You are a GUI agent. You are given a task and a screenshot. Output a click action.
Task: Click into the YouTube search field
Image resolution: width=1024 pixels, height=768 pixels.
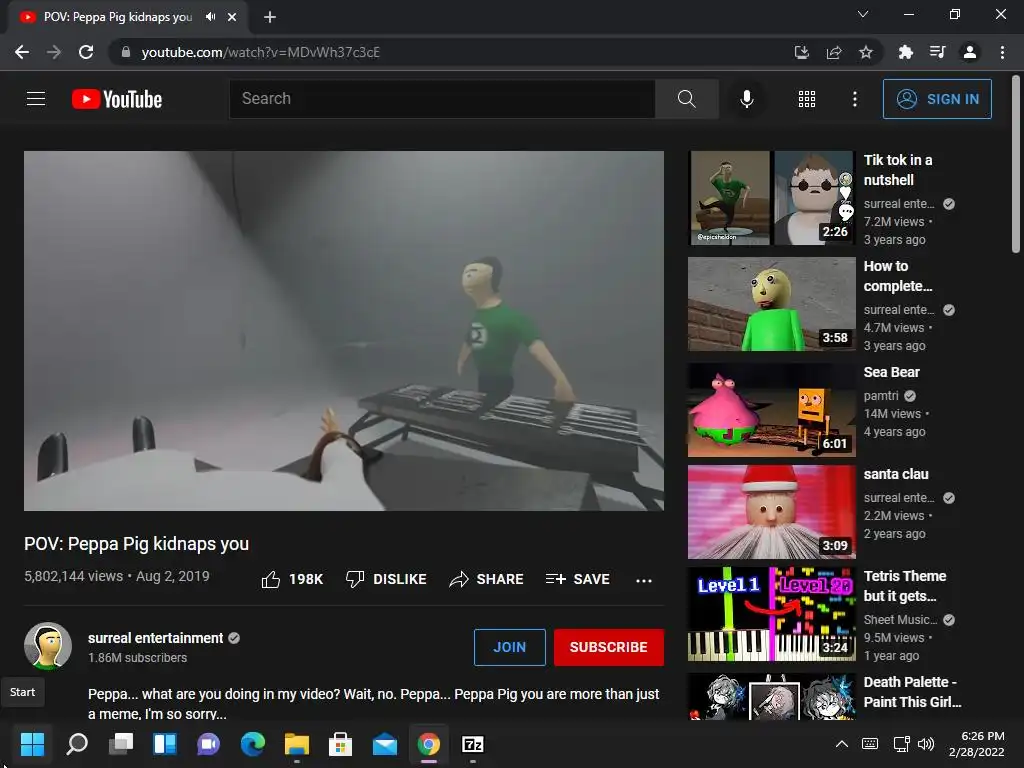pos(442,99)
